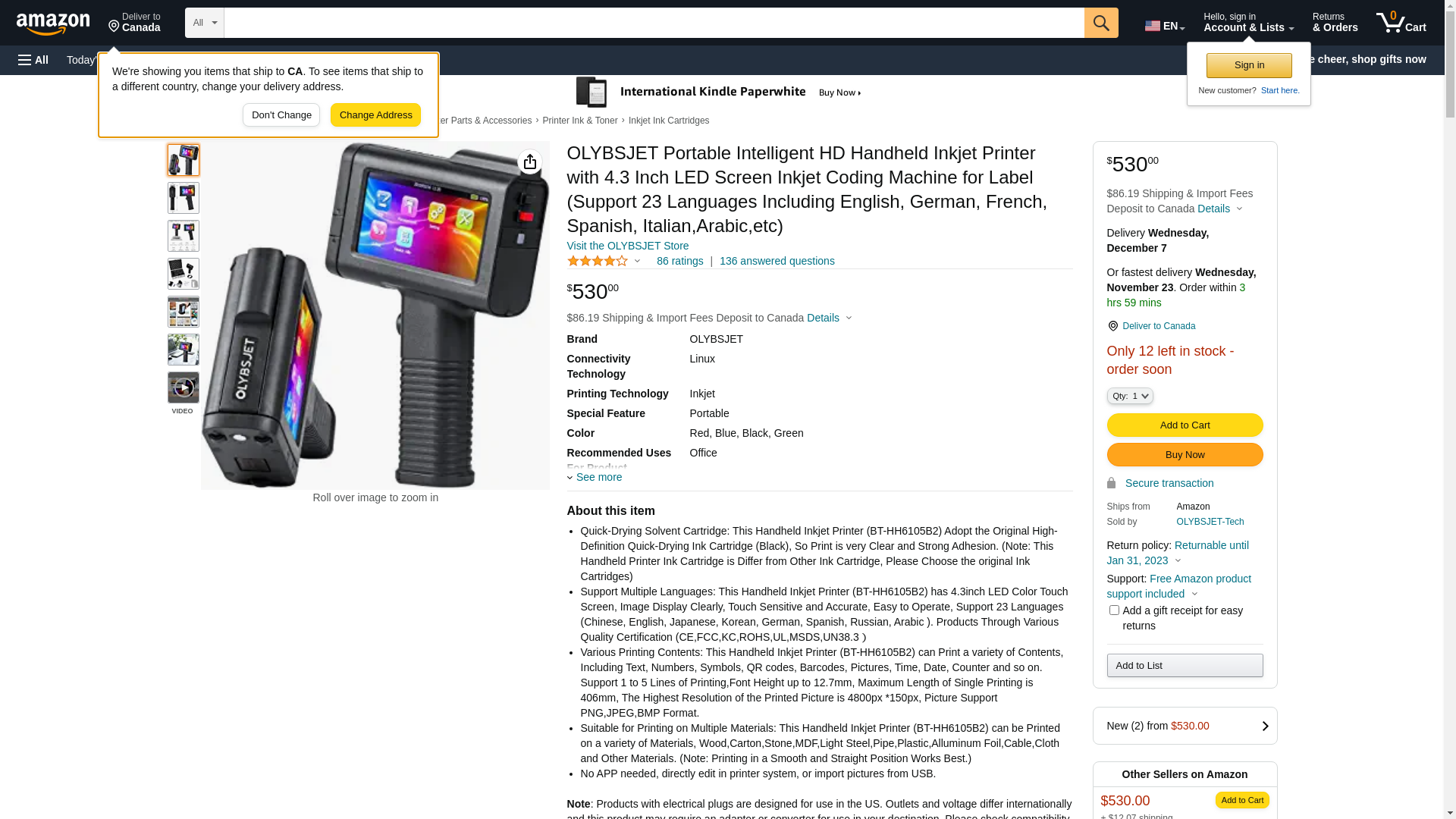
Task: Click the Buy Now button
Action: (1185, 454)
